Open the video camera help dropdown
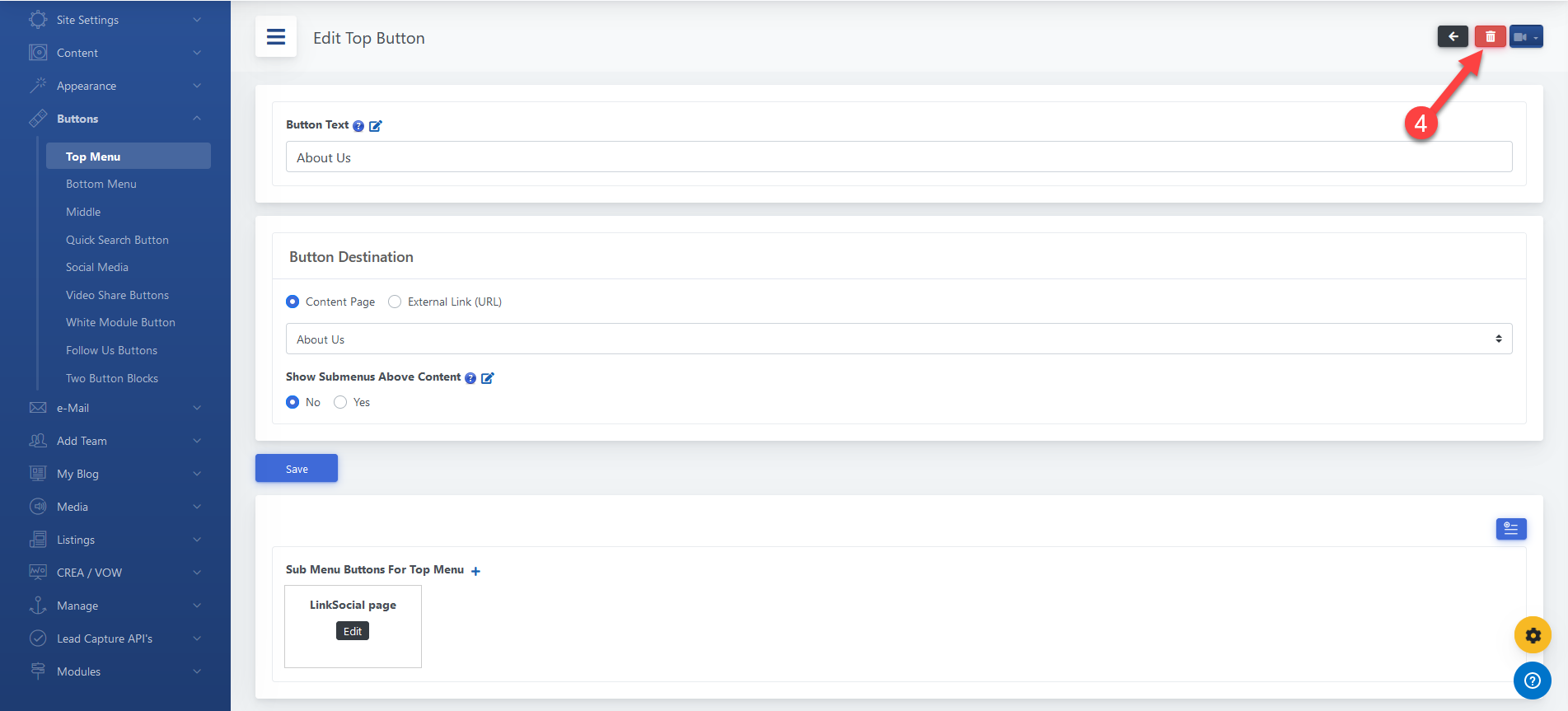Image resolution: width=1568 pixels, height=711 pixels. click(1526, 37)
